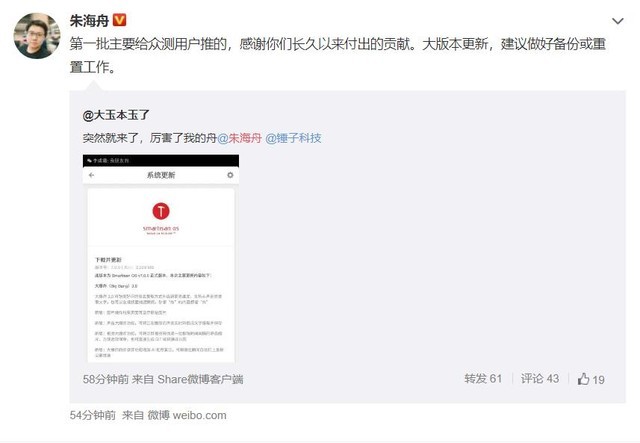Click the red Smartisan OS hammer logo
640x443 pixels.
point(161,211)
